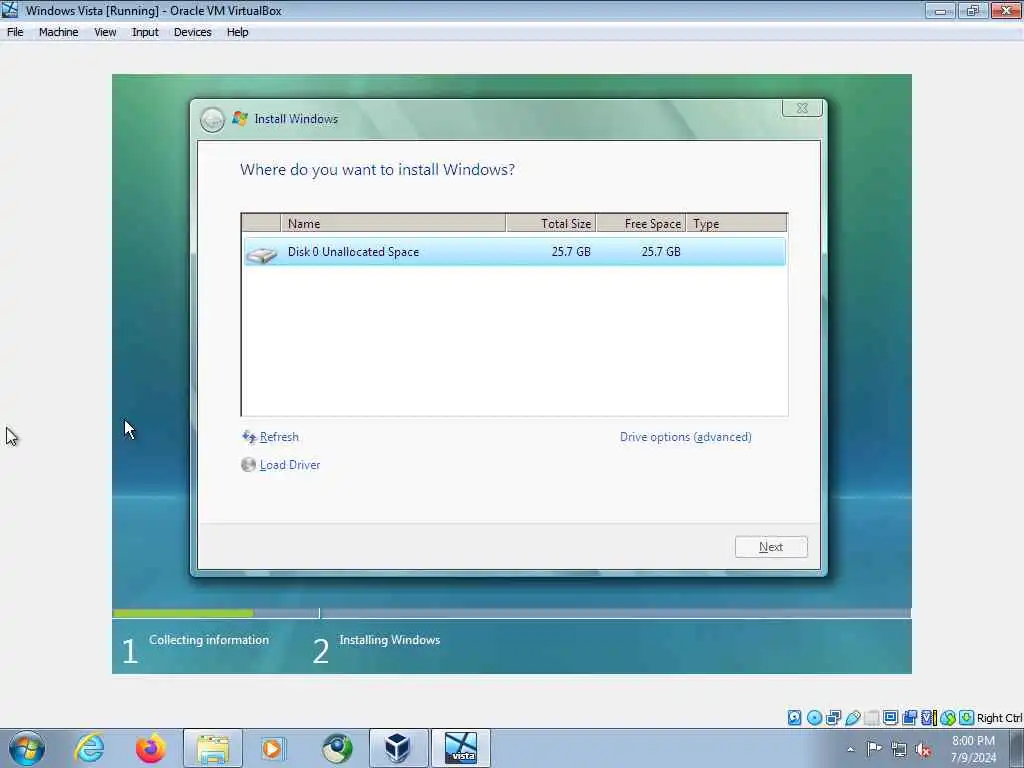
Task: Restore down the VirtualBox window
Action: 973,10
